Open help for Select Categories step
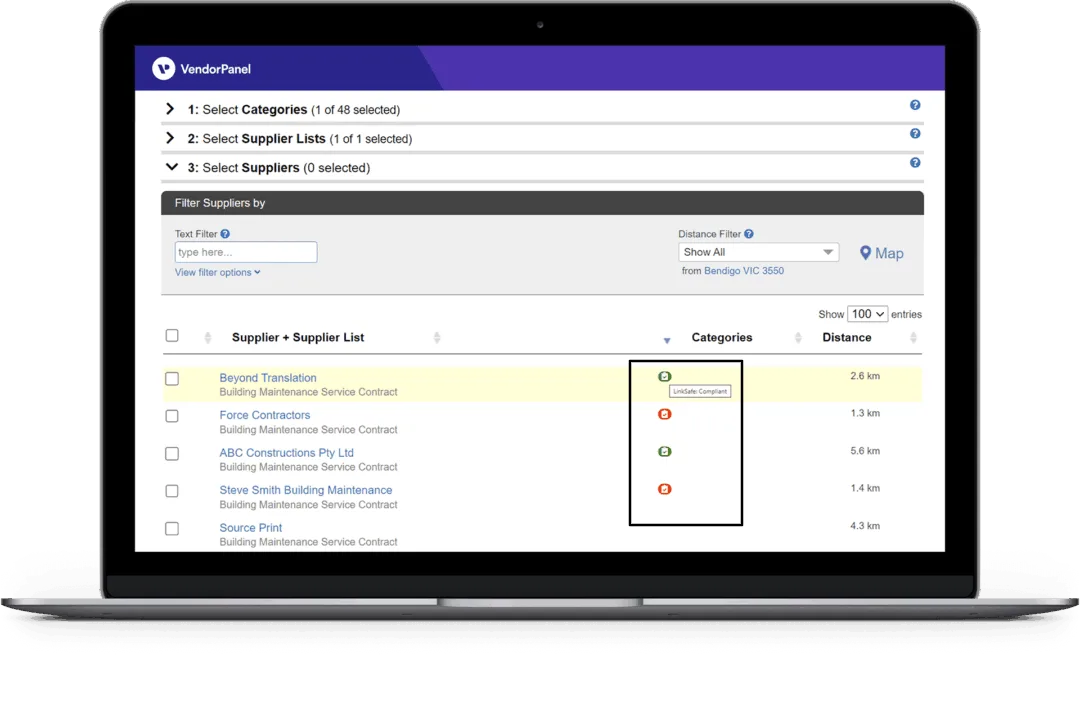 [x=915, y=105]
